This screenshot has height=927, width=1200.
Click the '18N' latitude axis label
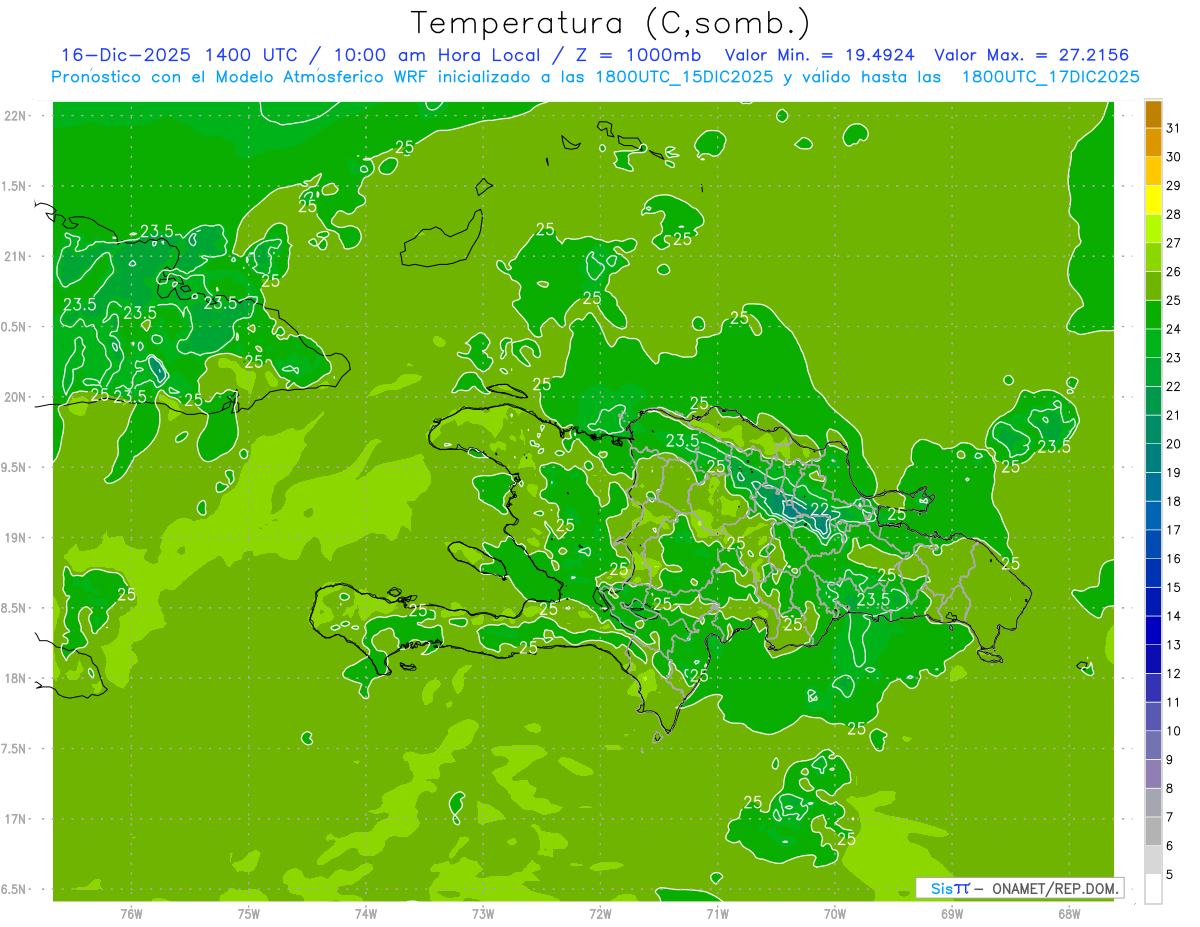pos(15,678)
